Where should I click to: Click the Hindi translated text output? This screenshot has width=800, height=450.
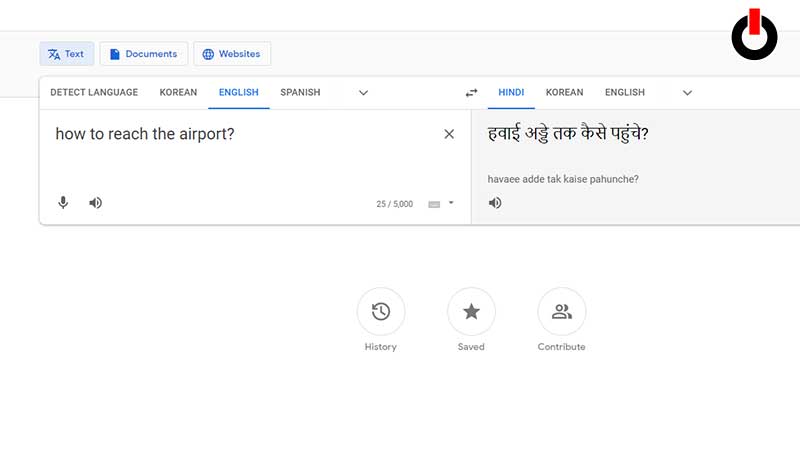568,134
